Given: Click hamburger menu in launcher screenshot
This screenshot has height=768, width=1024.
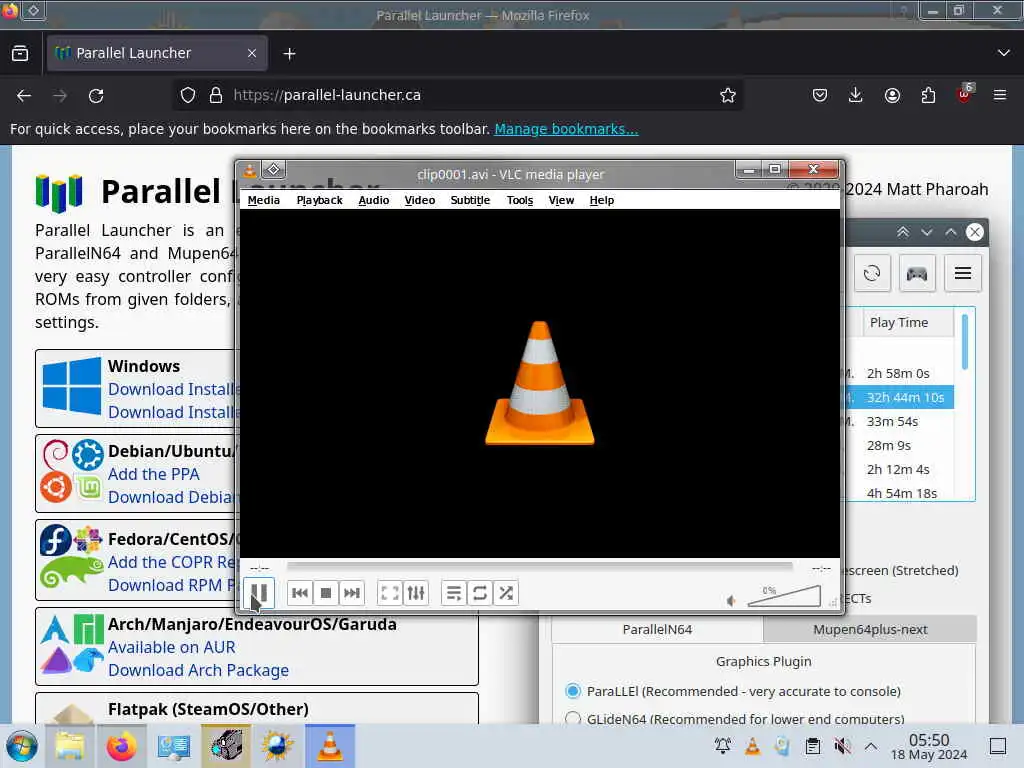Looking at the screenshot, I should tap(963, 273).
